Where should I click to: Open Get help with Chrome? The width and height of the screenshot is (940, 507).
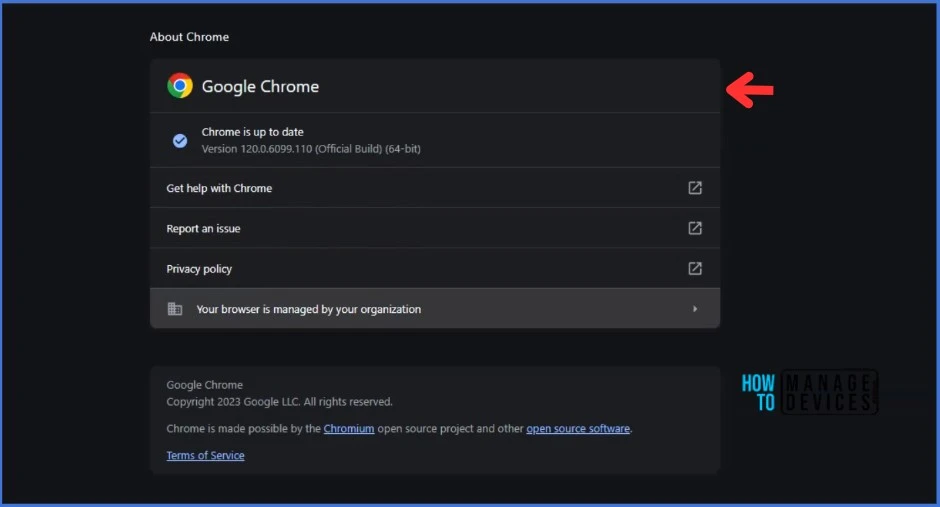click(x=435, y=188)
